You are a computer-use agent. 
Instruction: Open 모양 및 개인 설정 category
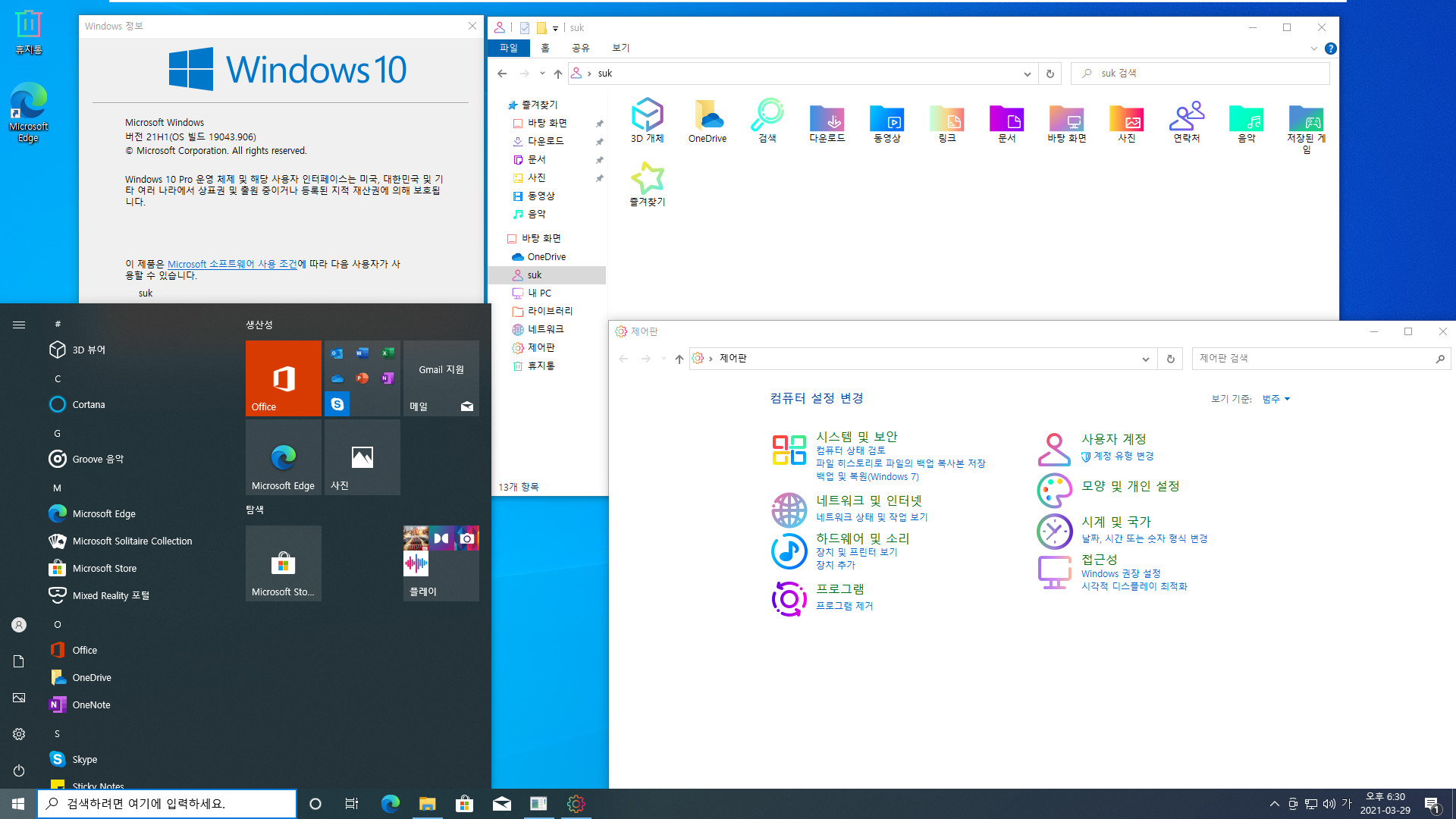pyautogui.click(x=1130, y=486)
